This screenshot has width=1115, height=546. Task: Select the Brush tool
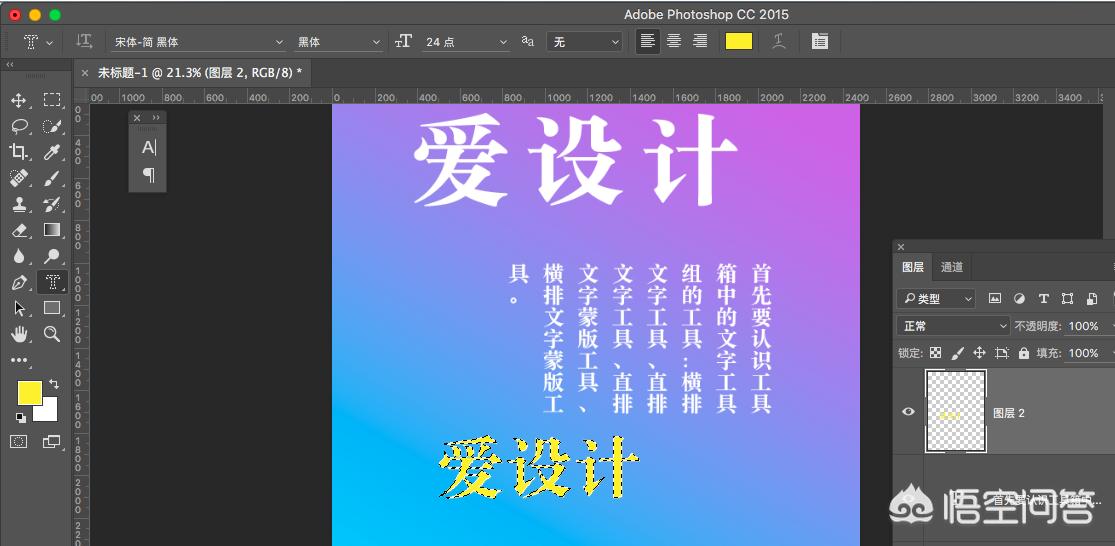tap(51, 178)
